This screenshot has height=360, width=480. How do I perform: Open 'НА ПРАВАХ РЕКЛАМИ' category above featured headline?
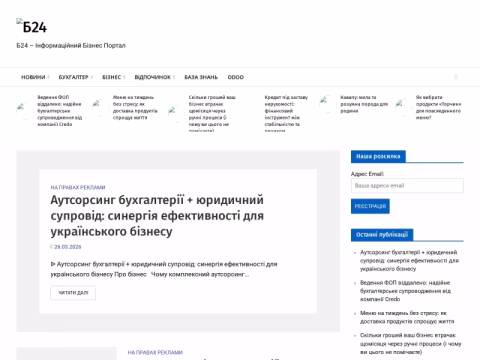pyautogui.click(x=78, y=187)
